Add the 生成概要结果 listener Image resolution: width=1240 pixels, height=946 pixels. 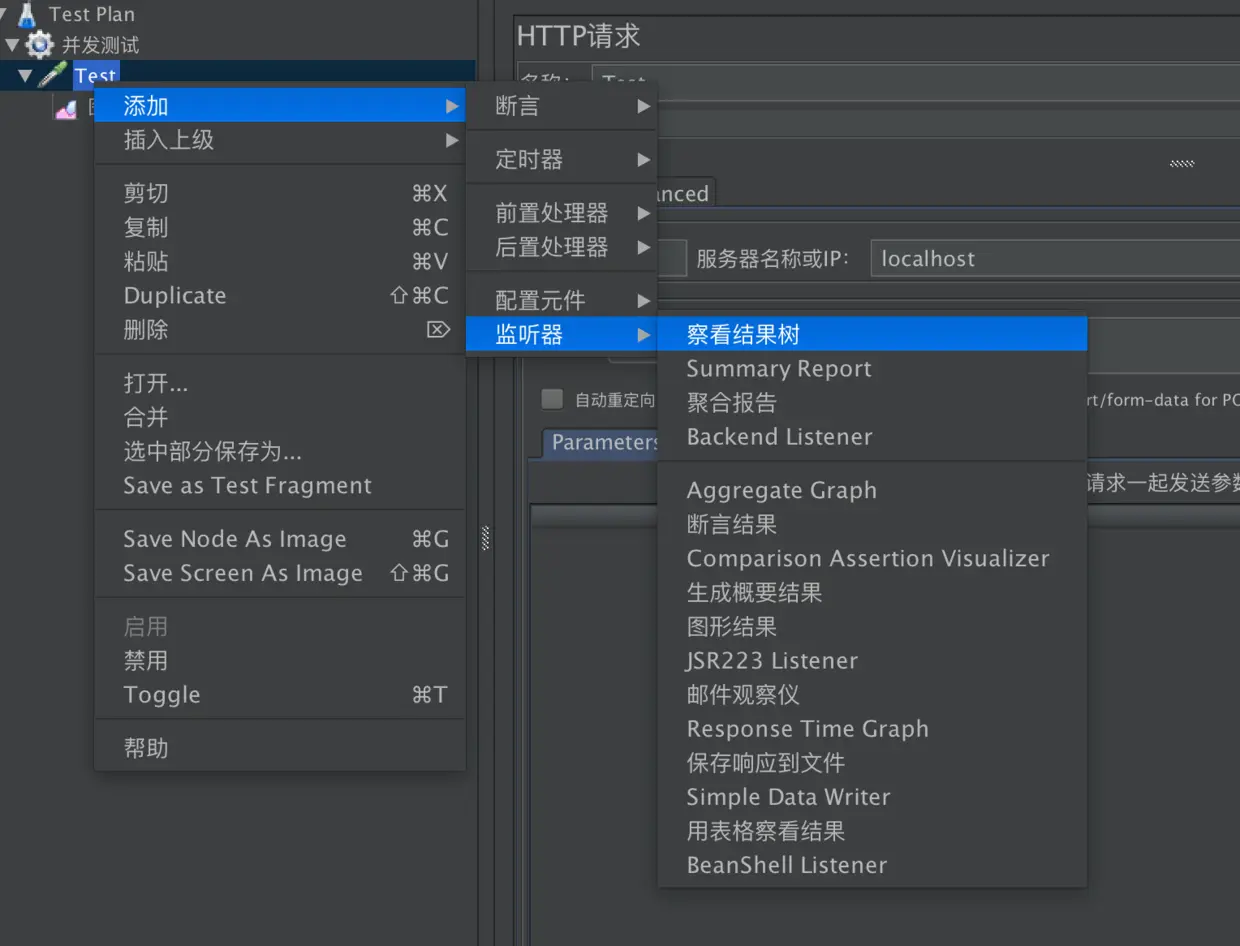[x=872, y=592]
